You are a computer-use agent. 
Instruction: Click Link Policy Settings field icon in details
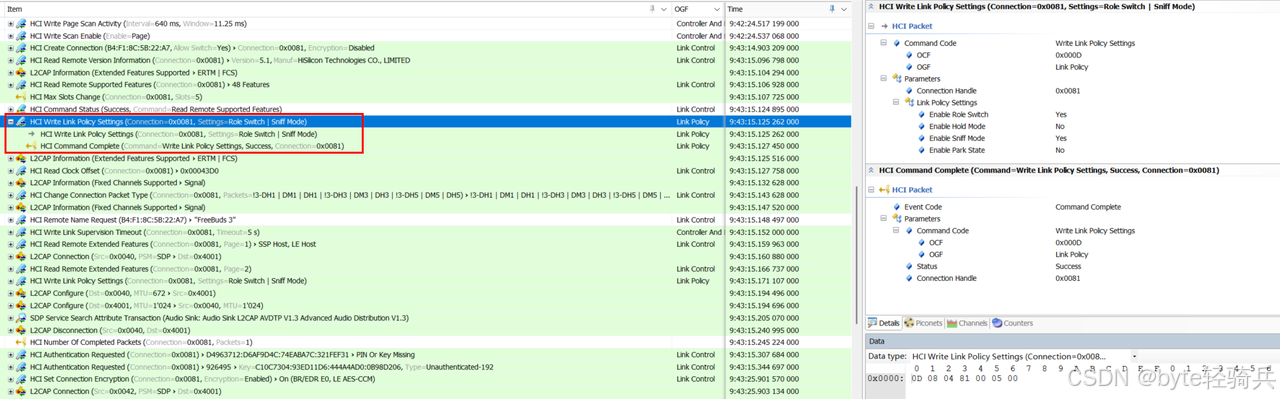tap(909, 103)
